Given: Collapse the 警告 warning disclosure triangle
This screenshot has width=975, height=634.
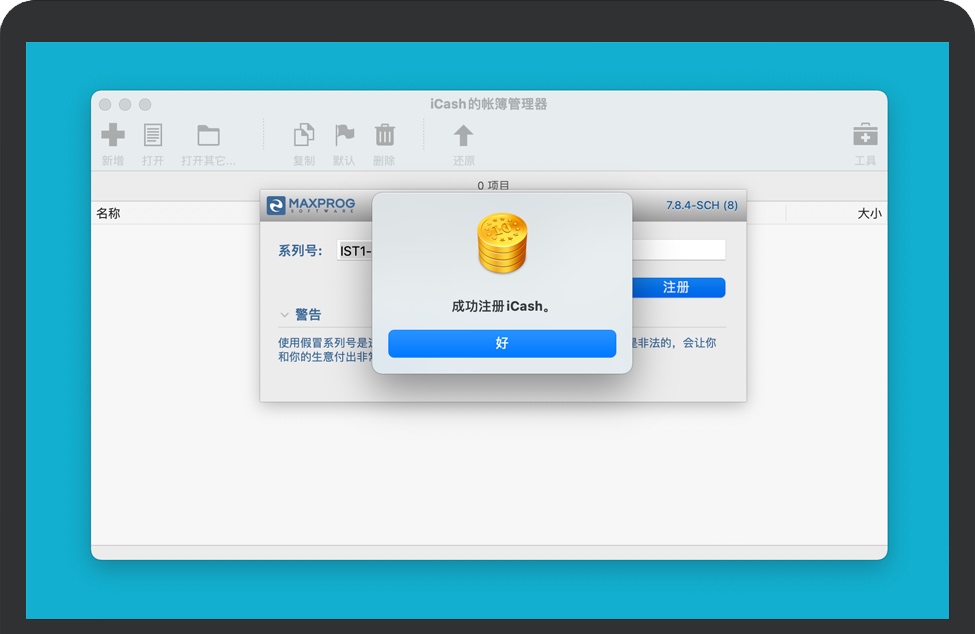Looking at the screenshot, I should (285, 314).
